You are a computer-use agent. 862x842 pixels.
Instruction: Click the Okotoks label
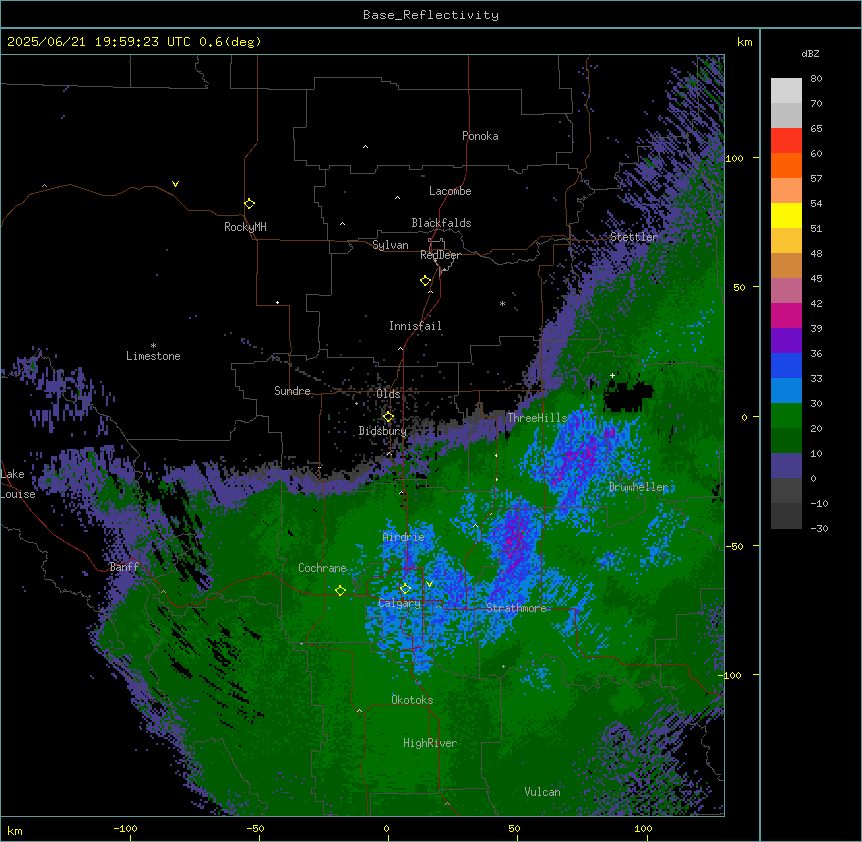pos(412,700)
